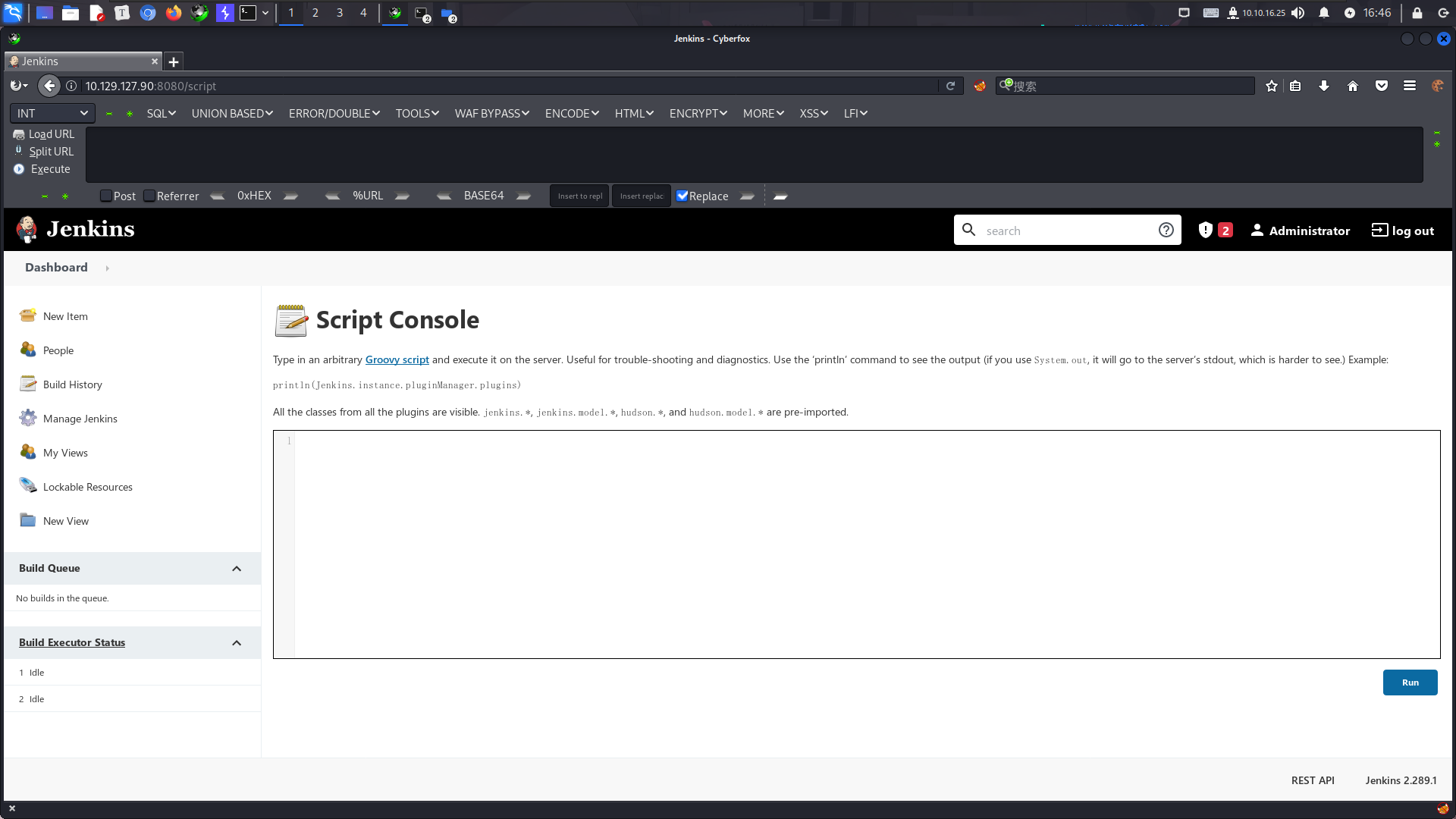Click the Jenkins logo in header
This screenshot has height=819, width=1456.
click(75, 229)
